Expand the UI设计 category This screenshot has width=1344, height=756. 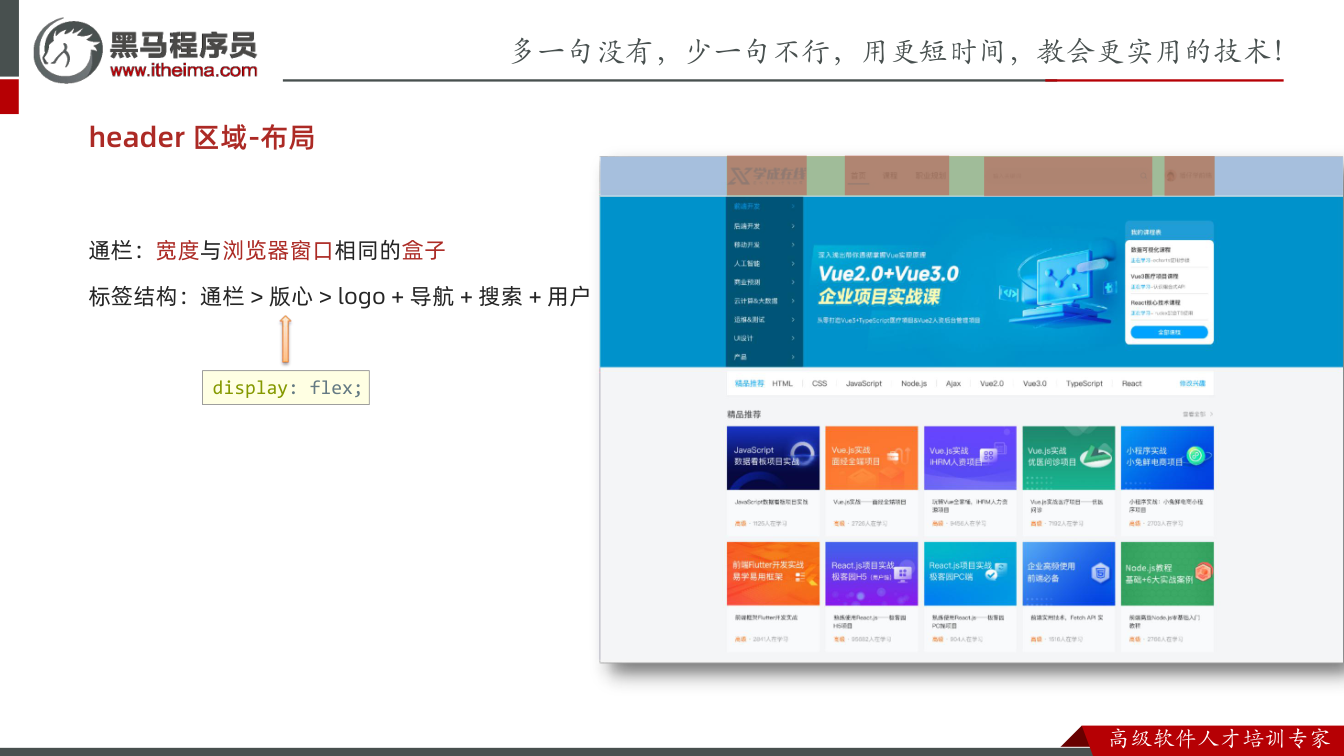(x=765, y=338)
